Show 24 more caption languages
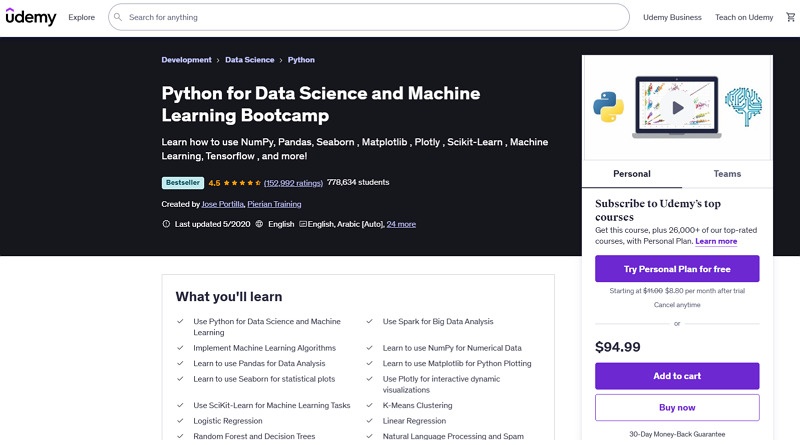 tap(401, 224)
